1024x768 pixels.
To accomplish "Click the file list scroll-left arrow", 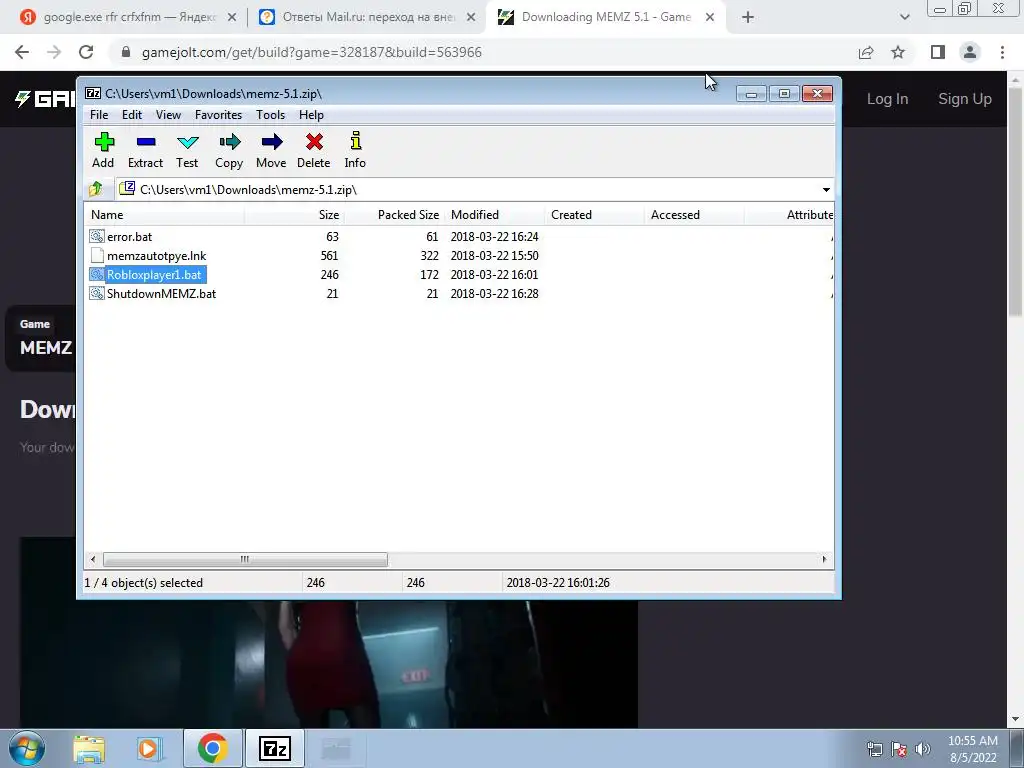I will click(x=93, y=560).
